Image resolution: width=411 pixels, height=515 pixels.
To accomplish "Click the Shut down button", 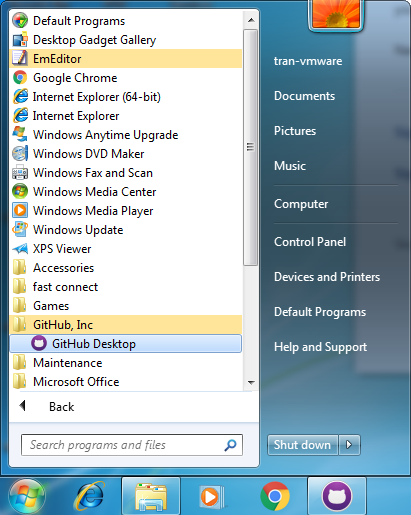I will tap(303, 445).
